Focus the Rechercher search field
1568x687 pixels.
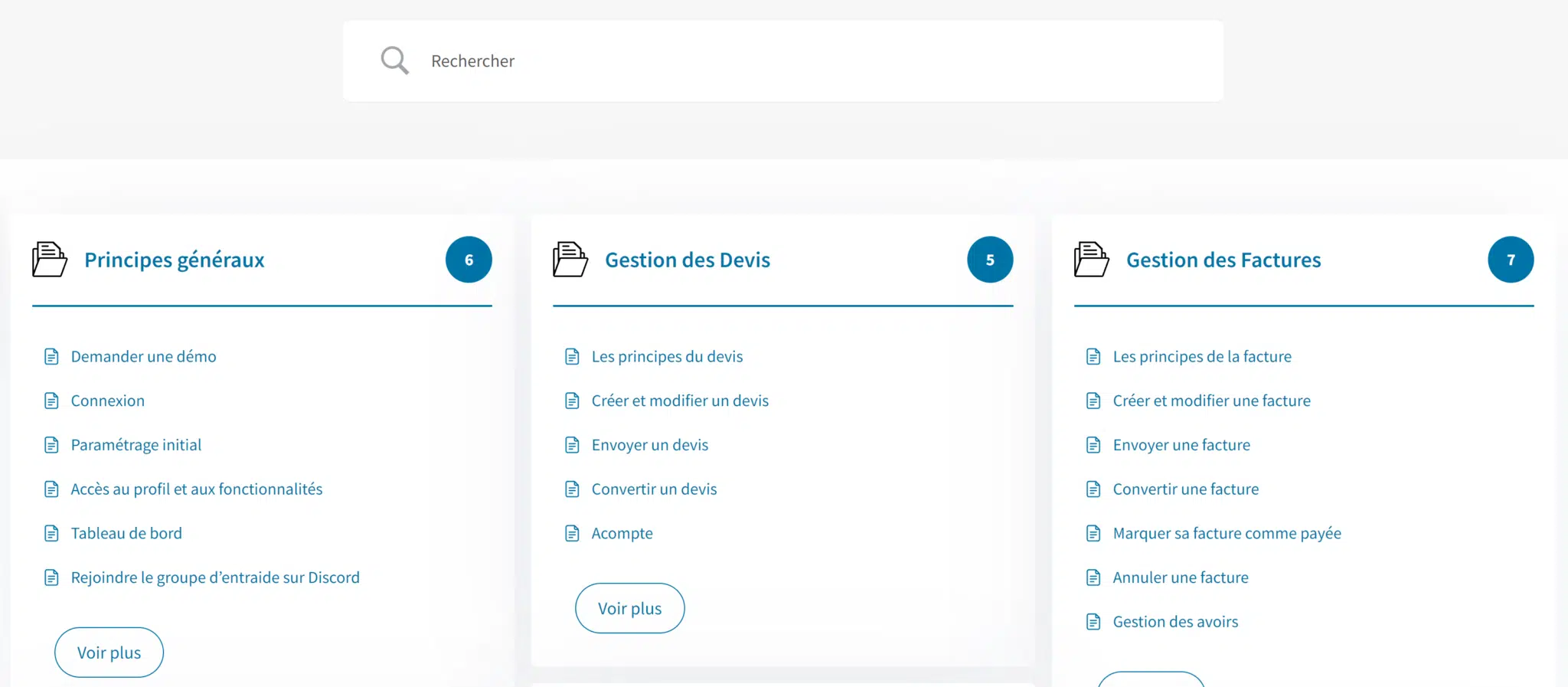click(x=783, y=61)
